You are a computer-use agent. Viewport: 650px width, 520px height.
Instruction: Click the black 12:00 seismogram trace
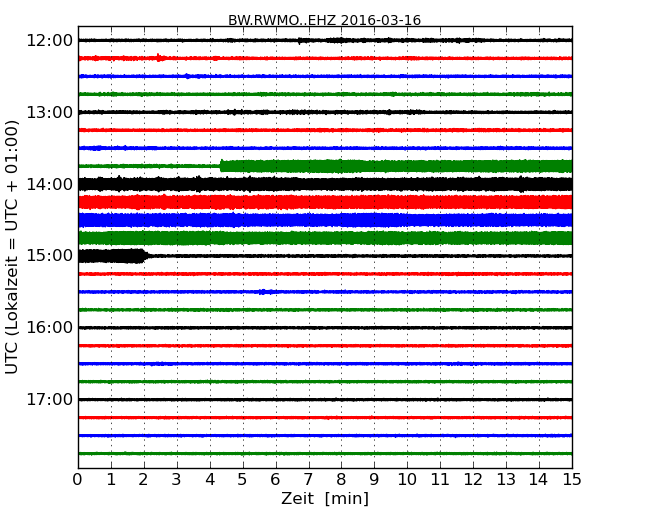pyautogui.click(x=325, y=40)
